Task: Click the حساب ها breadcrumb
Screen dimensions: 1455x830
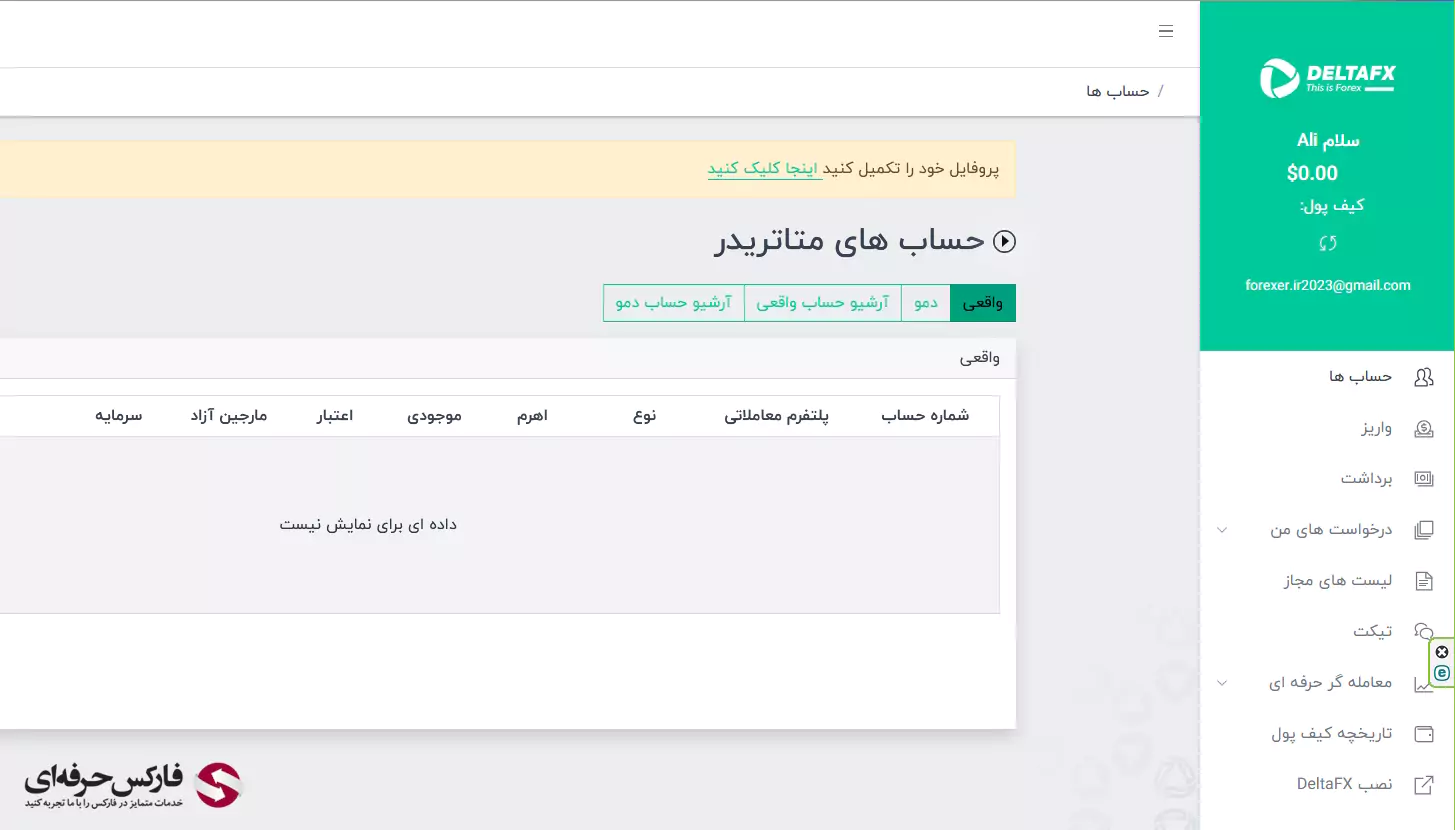Action: click(1118, 91)
